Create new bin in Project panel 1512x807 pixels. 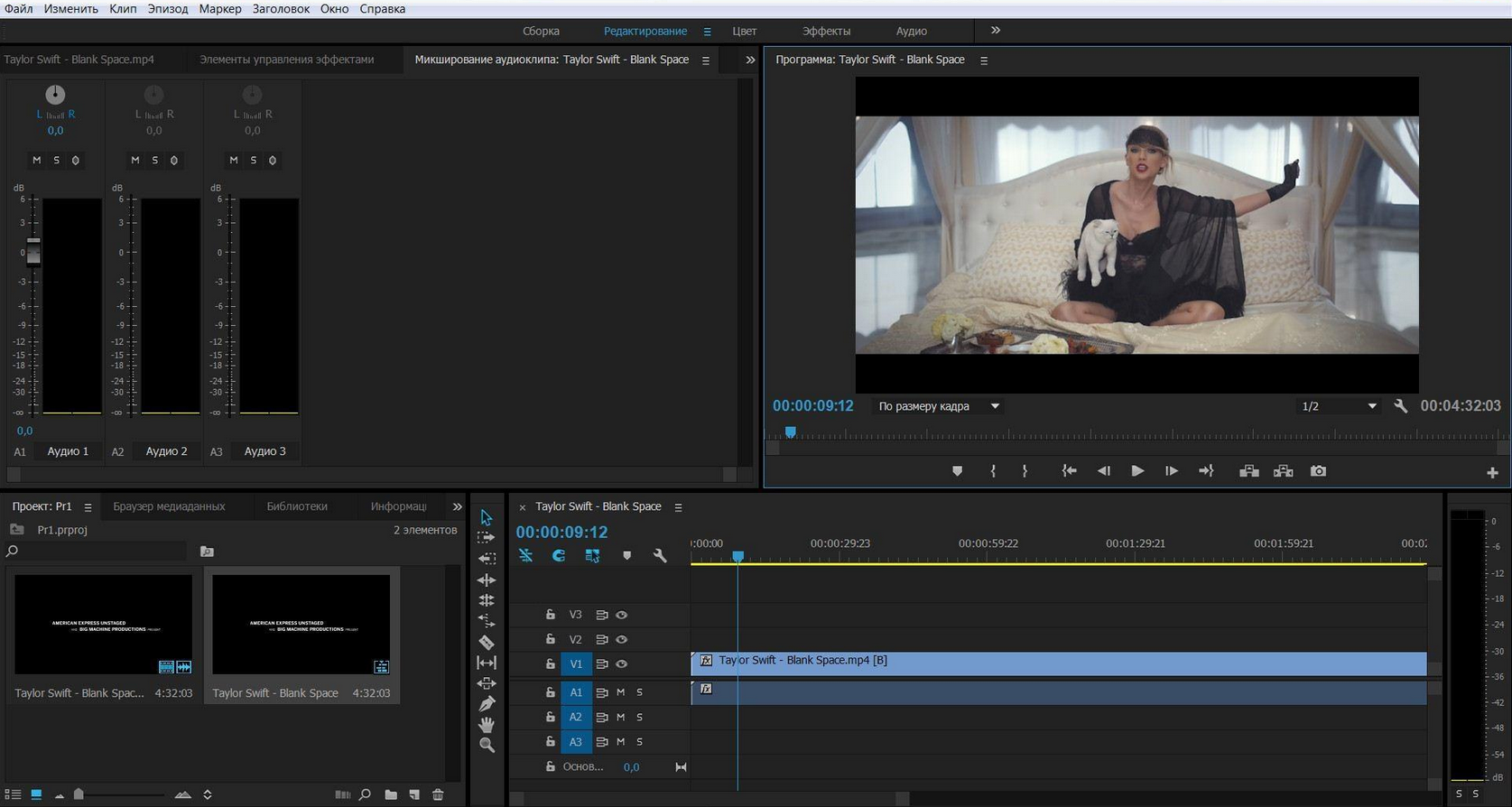[391, 794]
